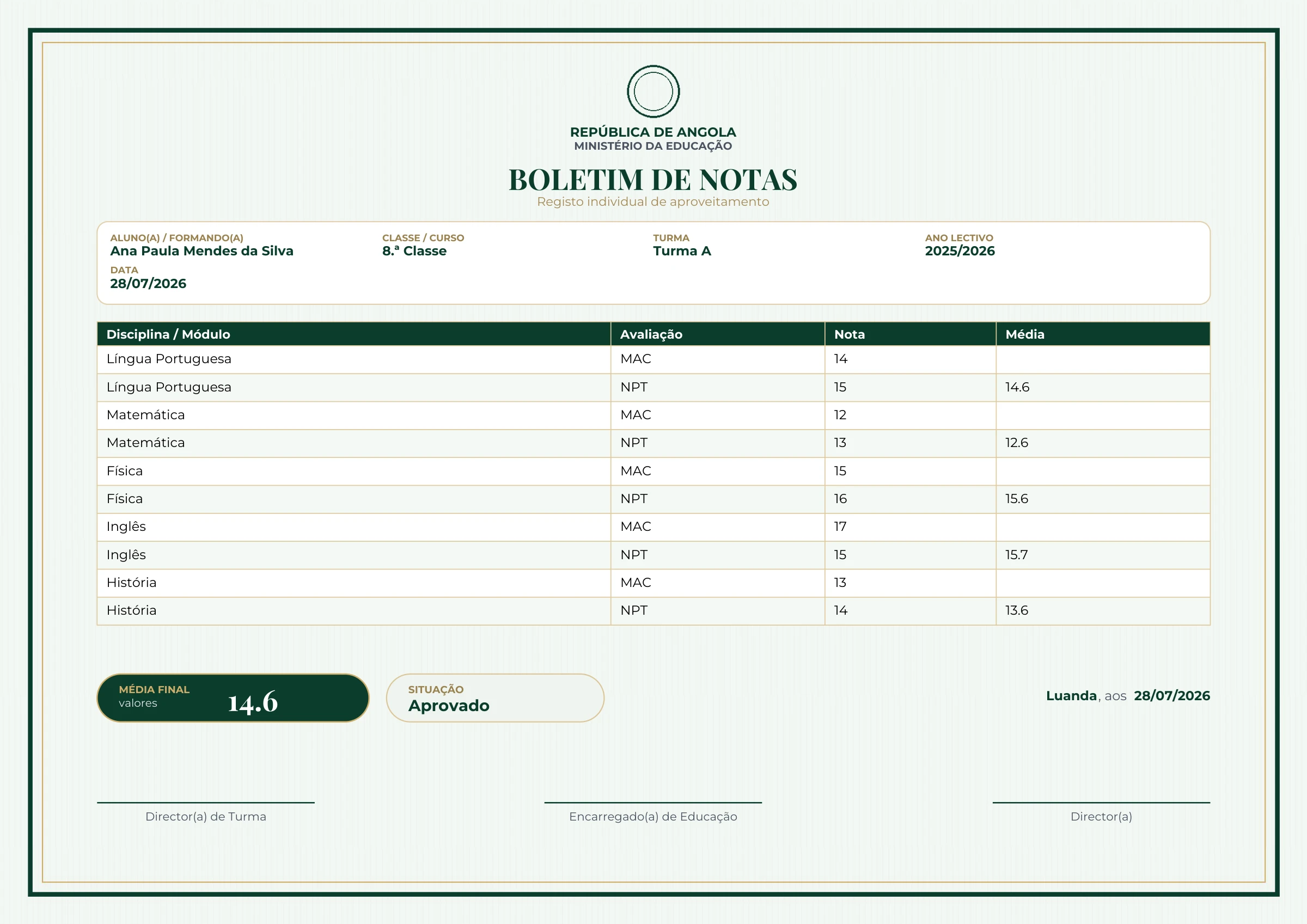
Task: Click 'Luanda' in the date line
Action: [x=1071, y=696]
